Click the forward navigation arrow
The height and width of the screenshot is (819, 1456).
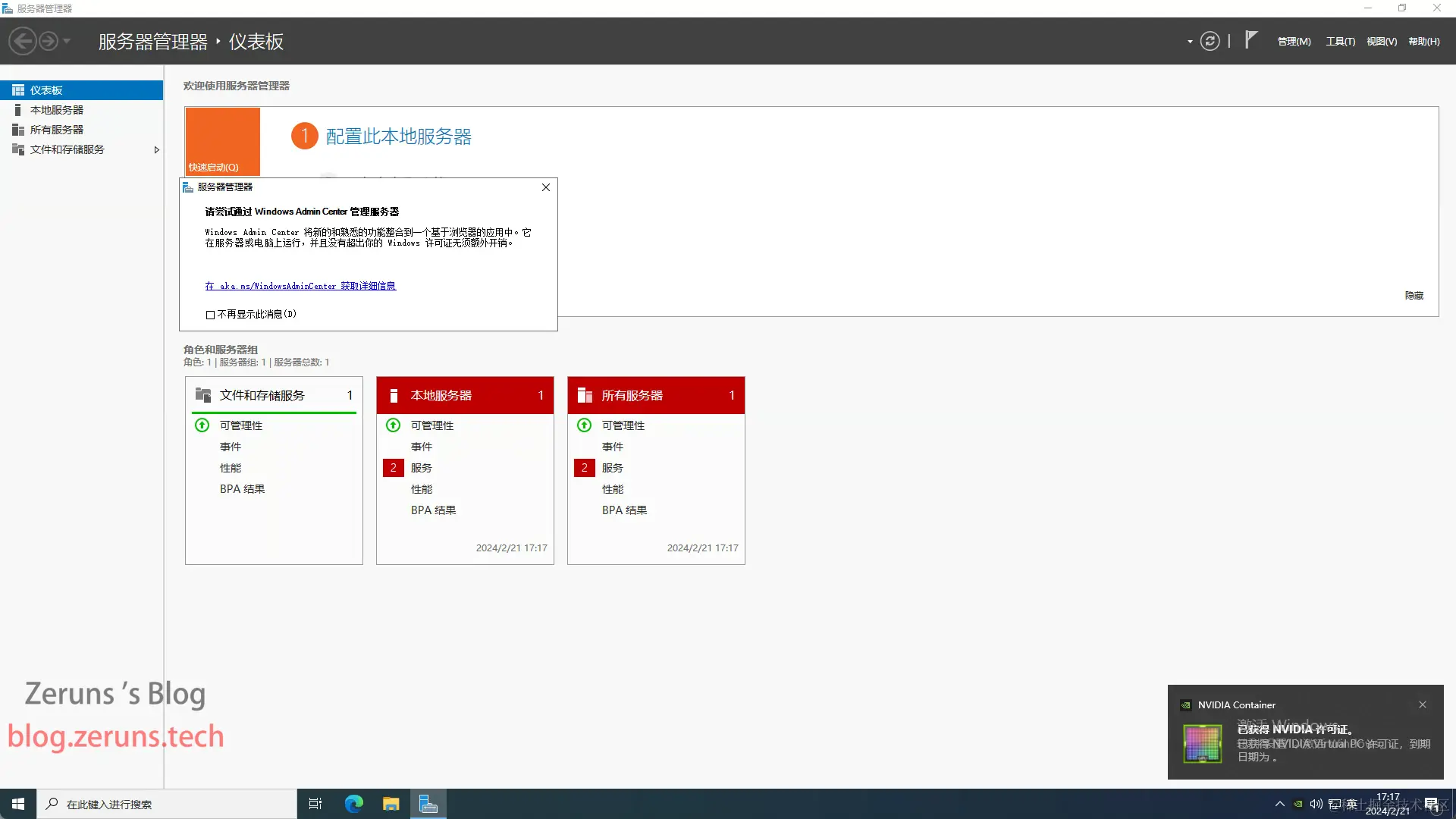click(48, 41)
